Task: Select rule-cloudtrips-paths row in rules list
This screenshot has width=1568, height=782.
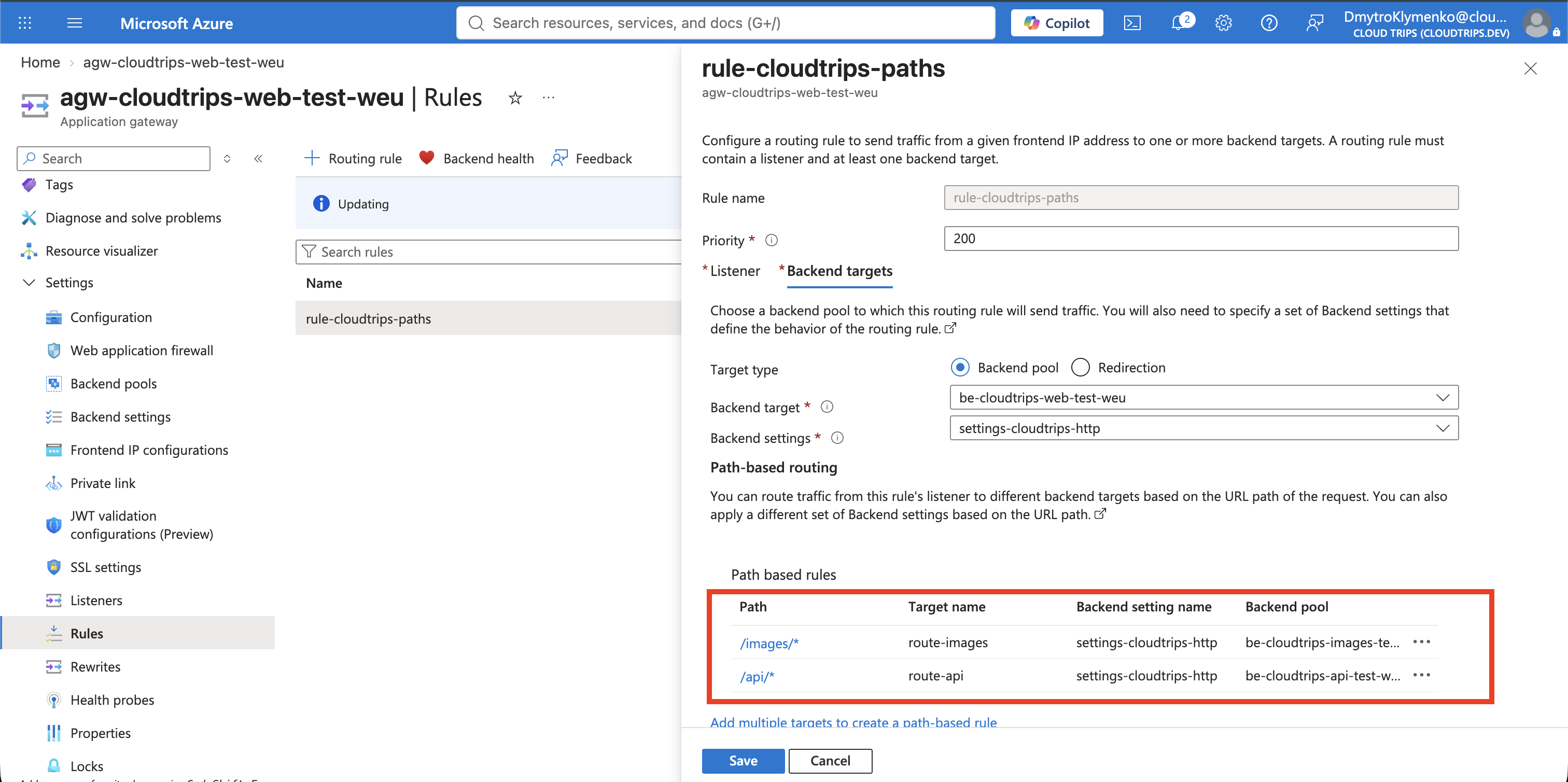Action: click(x=488, y=318)
